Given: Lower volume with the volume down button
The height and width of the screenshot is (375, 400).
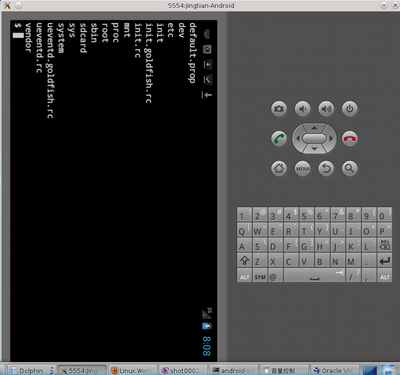Looking at the screenshot, I should tap(303, 109).
